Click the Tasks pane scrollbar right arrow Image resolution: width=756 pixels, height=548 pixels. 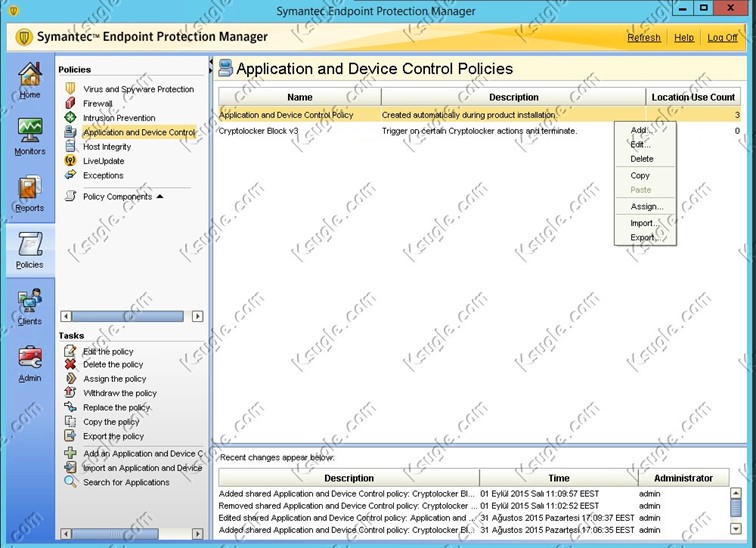click(197, 534)
